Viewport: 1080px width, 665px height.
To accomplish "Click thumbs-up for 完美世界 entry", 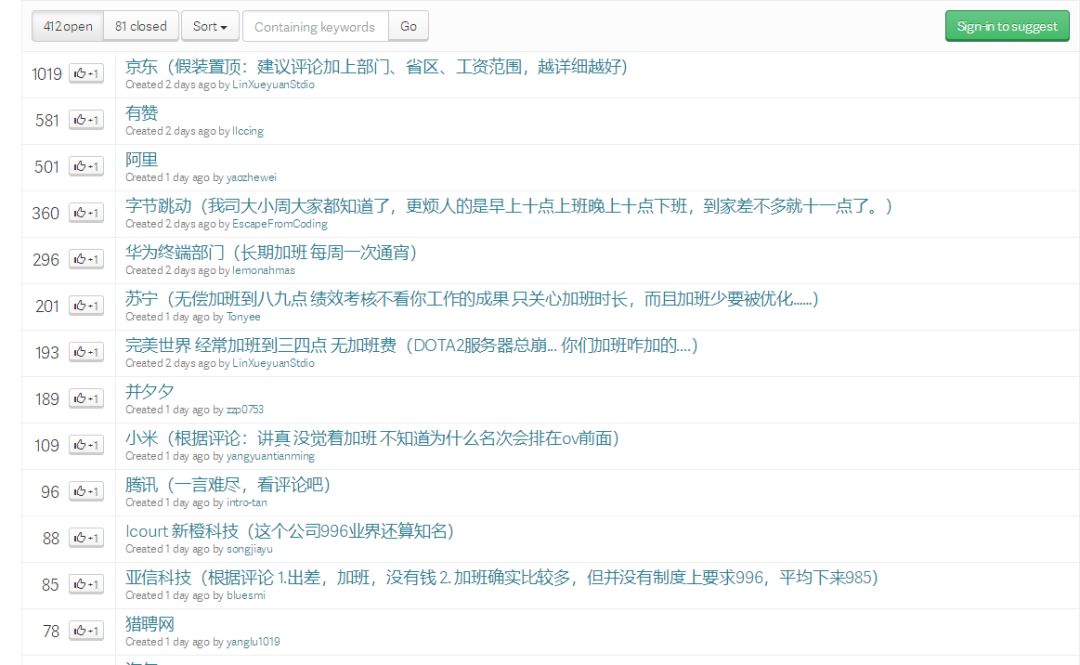I will pyautogui.click(x=86, y=352).
